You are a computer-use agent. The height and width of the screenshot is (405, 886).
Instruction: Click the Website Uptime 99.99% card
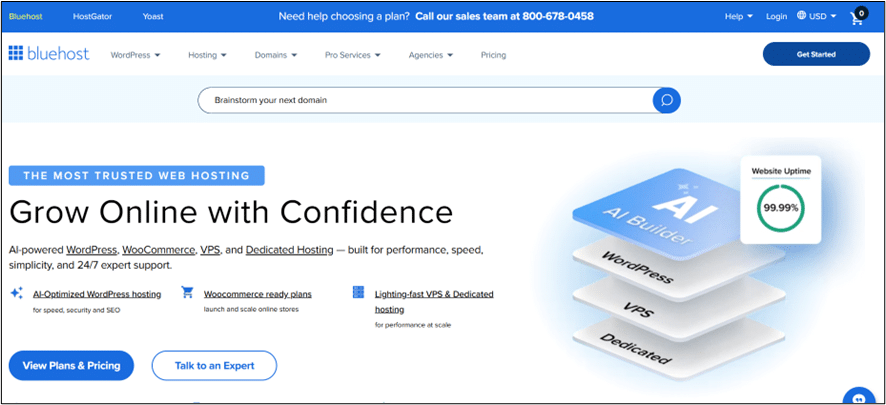pyautogui.click(x=780, y=199)
